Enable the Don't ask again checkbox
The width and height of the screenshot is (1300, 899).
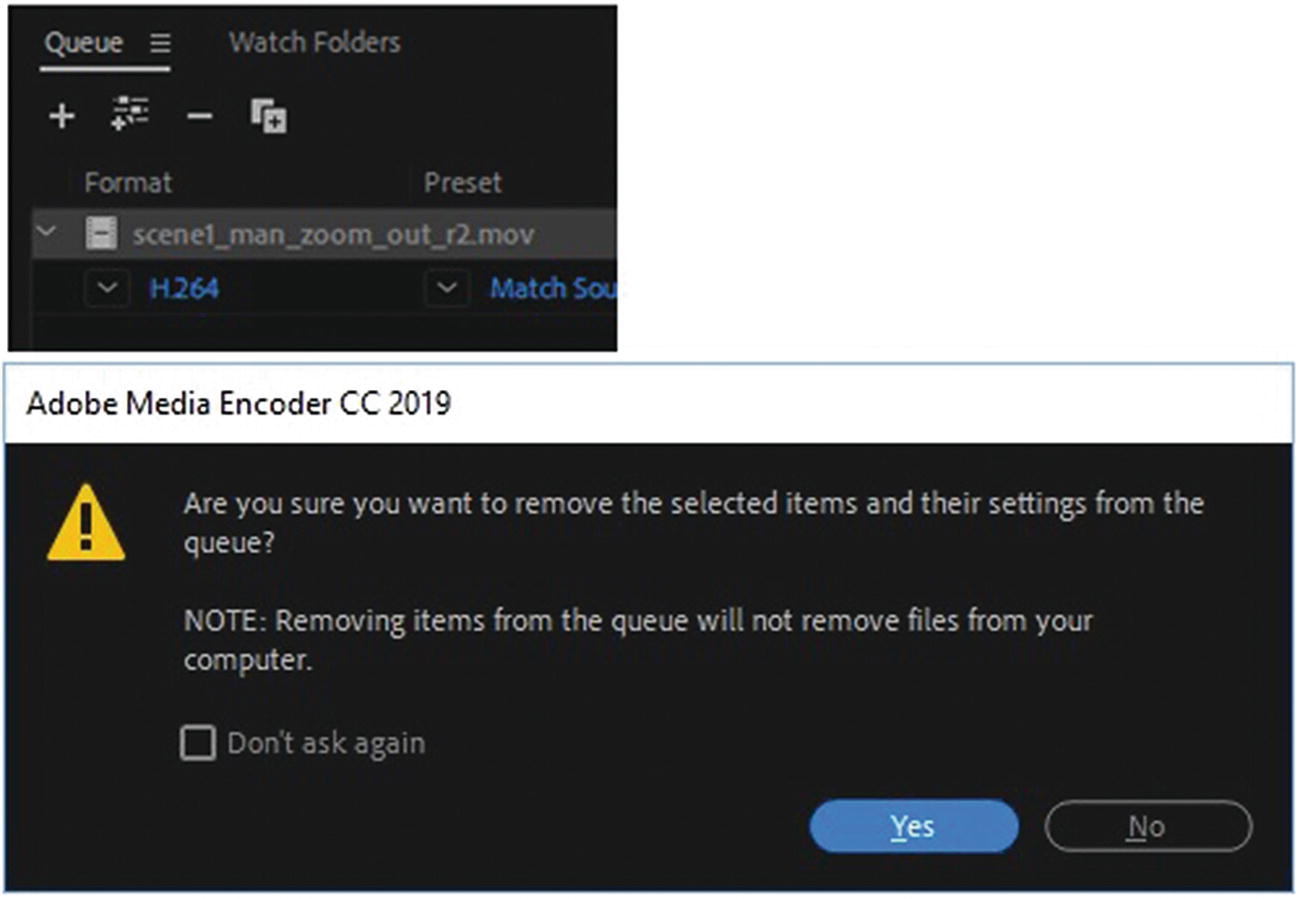198,743
